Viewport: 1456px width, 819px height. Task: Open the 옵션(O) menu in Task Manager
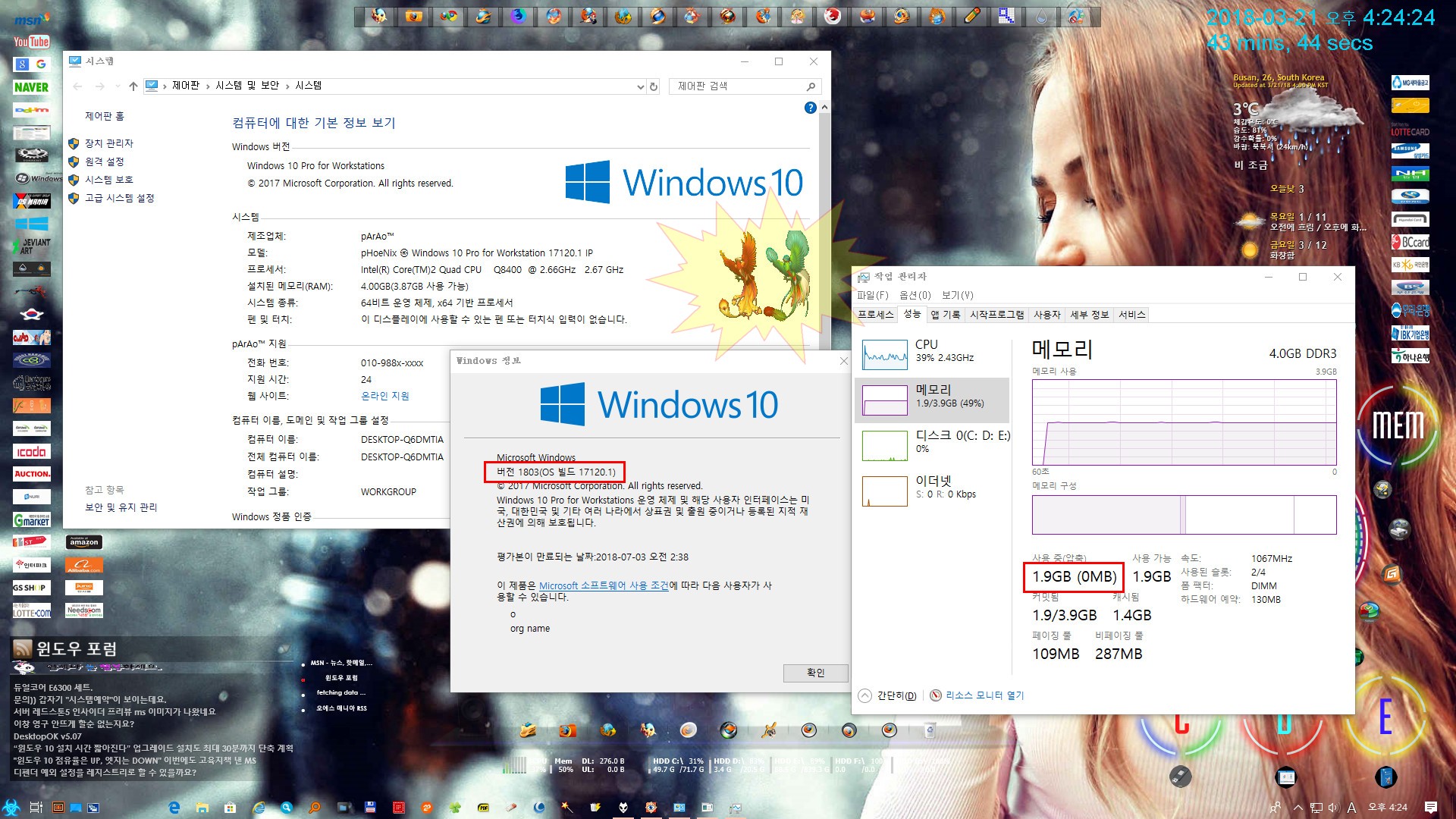click(915, 296)
